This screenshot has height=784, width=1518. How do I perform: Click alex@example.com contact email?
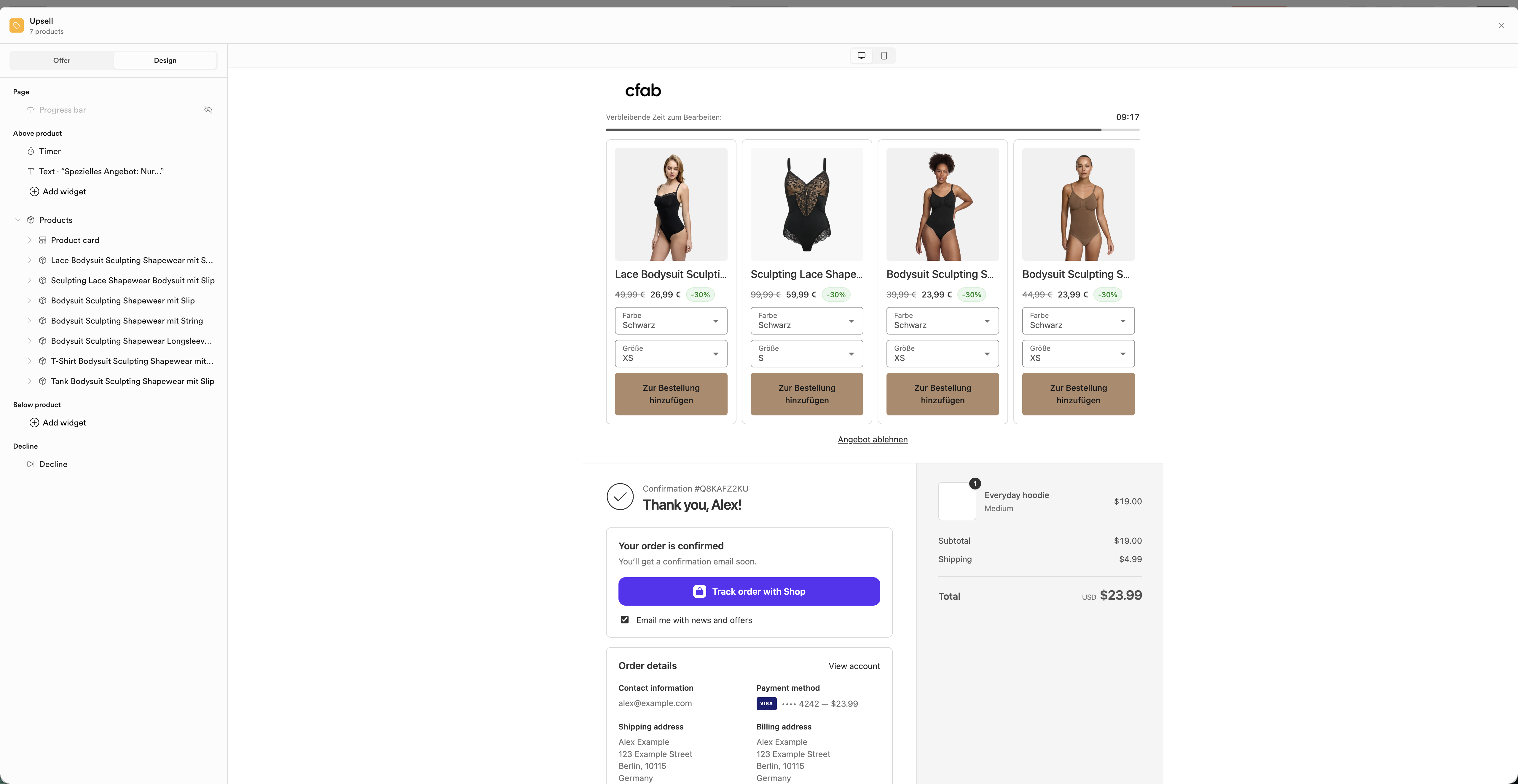(655, 703)
